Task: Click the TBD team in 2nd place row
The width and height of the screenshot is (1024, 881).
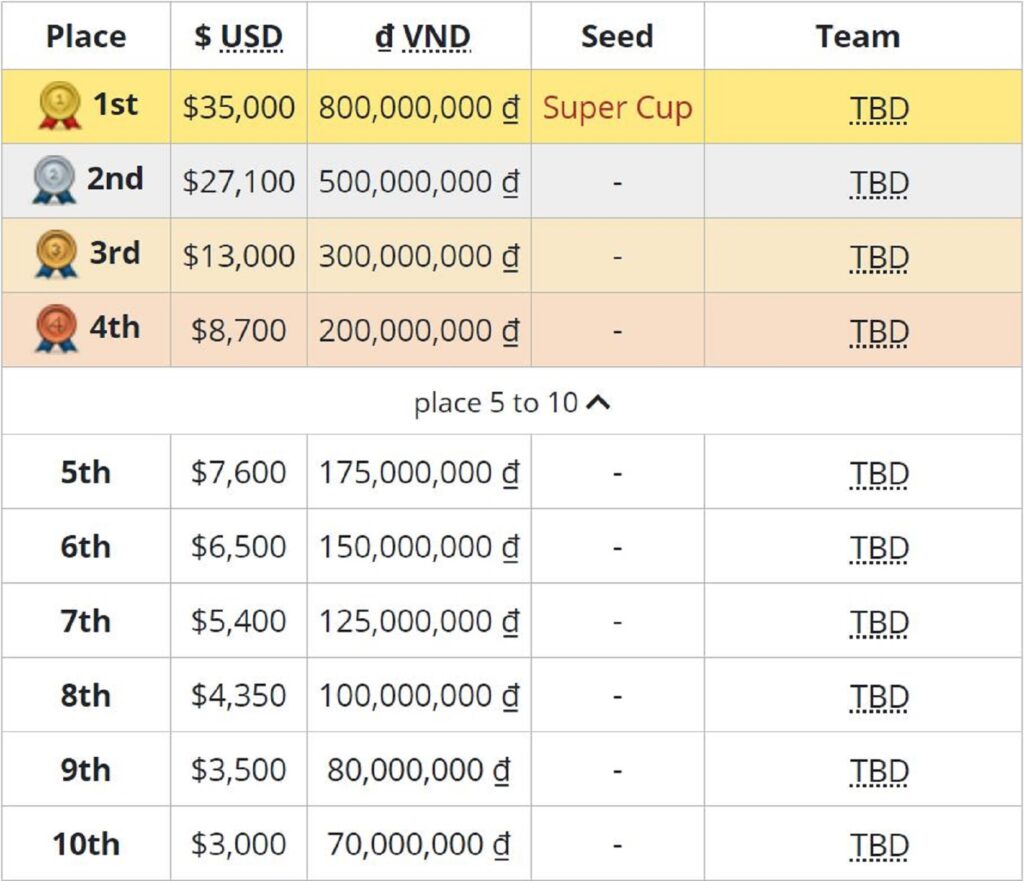Action: pyautogui.click(x=879, y=184)
